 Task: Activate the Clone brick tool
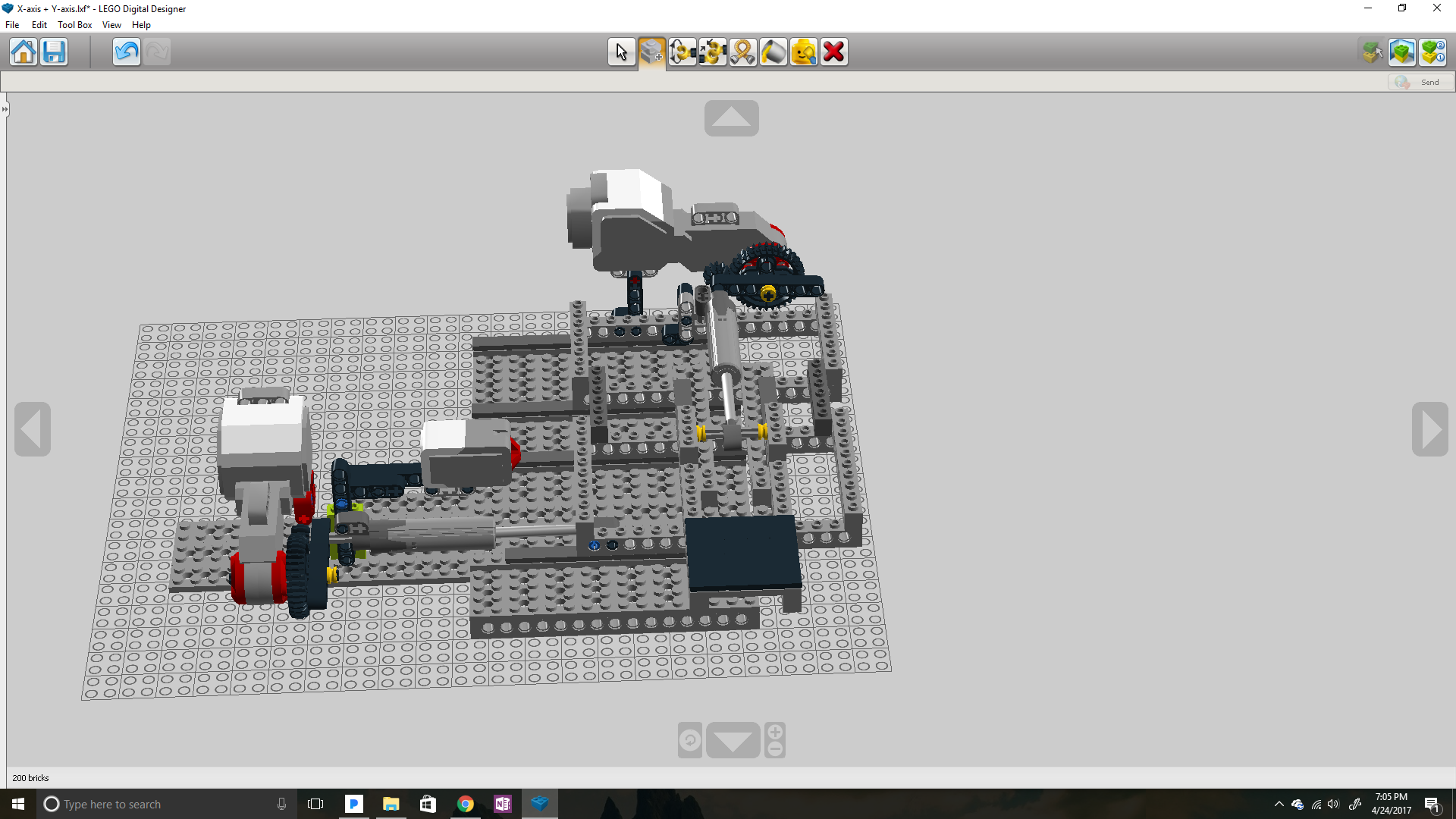pyautogui.click(x=651, y=52)
